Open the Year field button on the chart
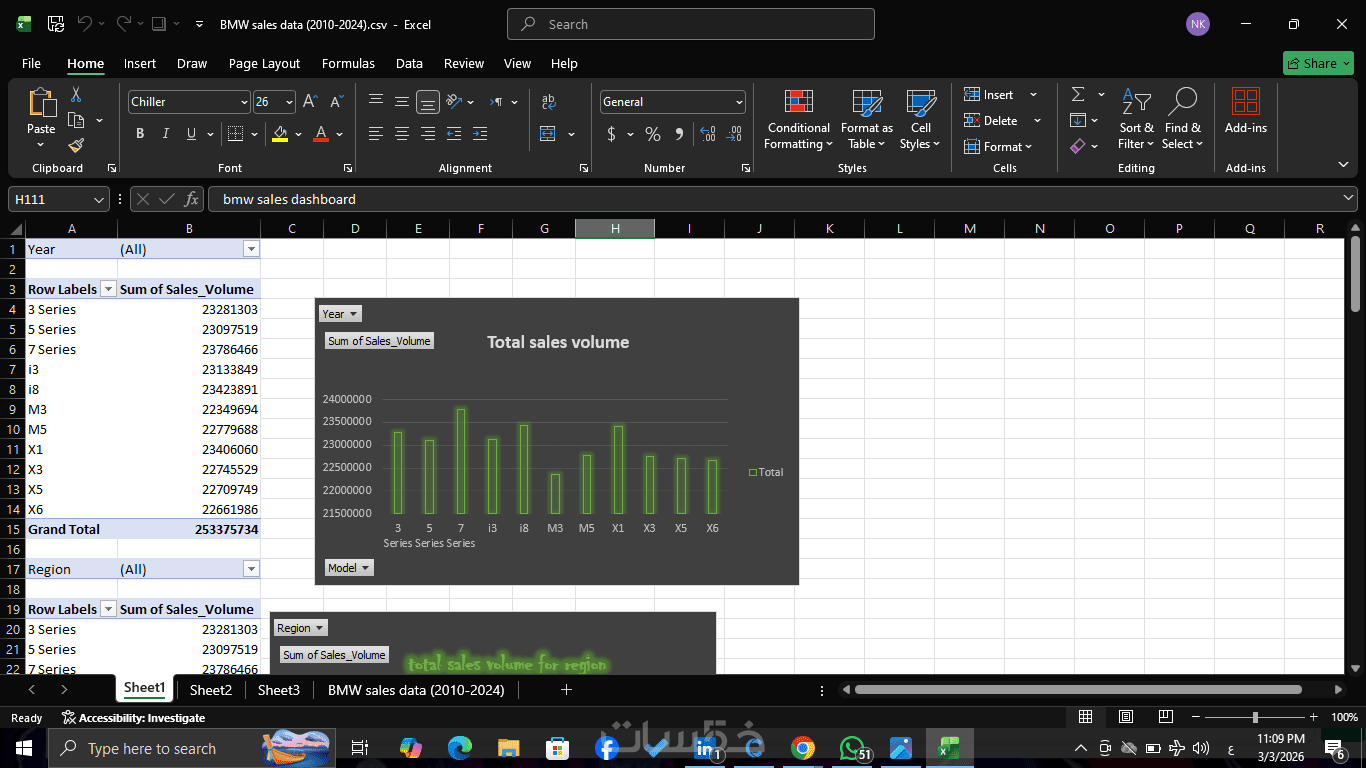 click(340, 314)
